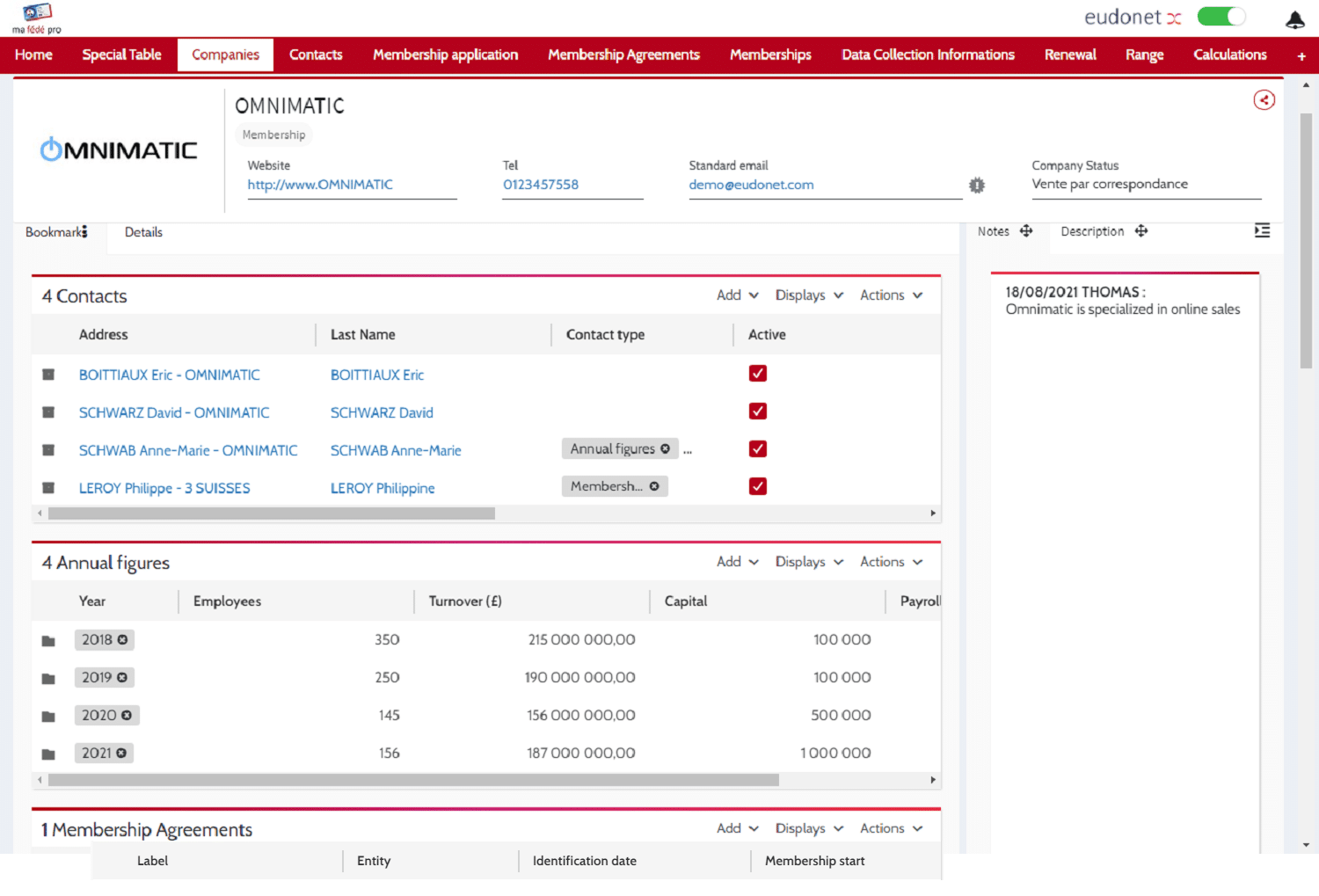This screenshot has height=896, width=1319.
Task: Uncheck Active for SCHWAB Anne-Marie
Action: [758, 449]
